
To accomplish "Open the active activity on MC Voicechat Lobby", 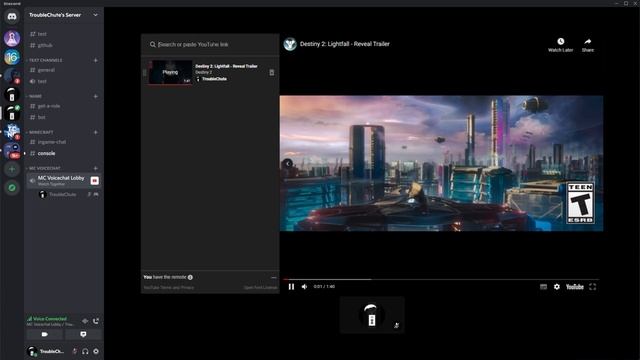I will coord(94,180).
